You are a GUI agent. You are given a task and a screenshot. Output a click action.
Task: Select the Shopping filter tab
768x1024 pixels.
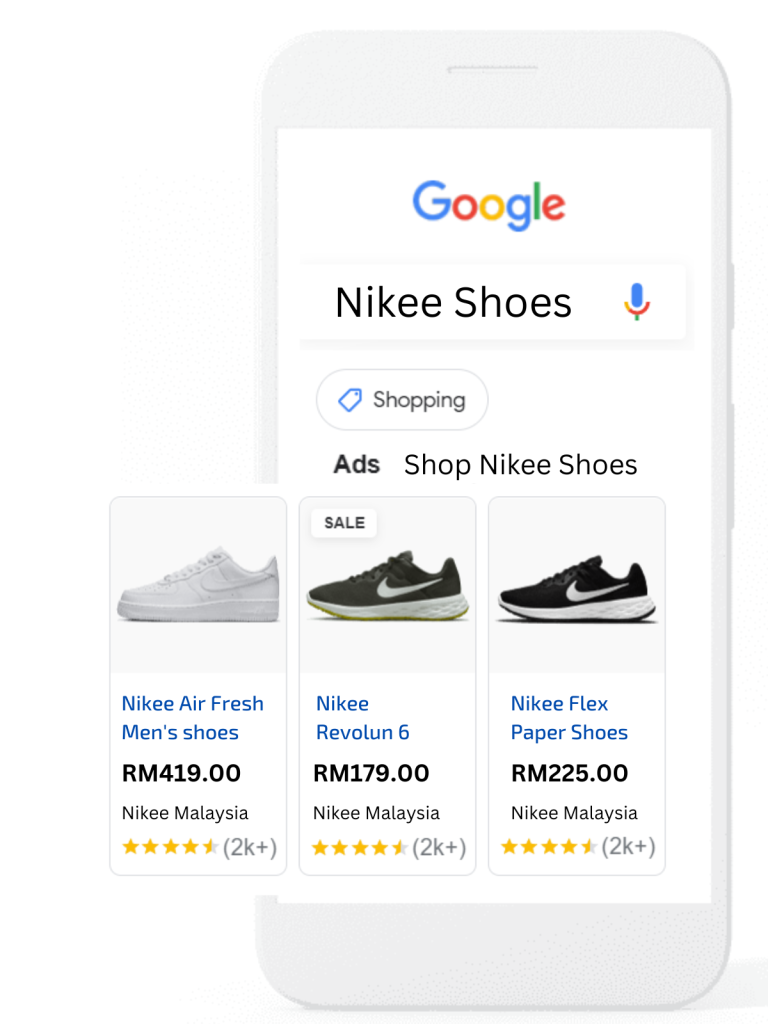[x=402, y=400]
